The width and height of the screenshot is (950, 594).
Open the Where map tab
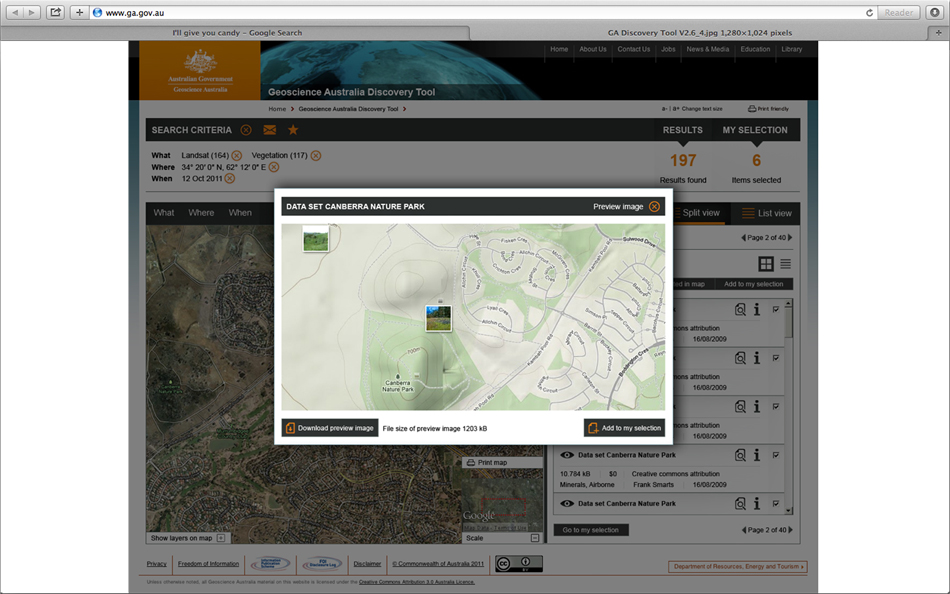point(201,213)
